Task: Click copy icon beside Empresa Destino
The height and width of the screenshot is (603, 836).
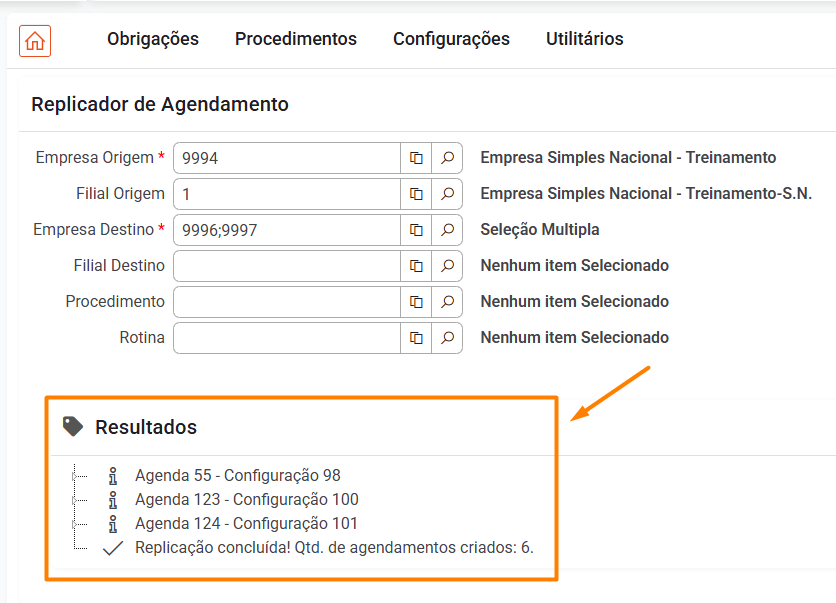Action: 416,230
